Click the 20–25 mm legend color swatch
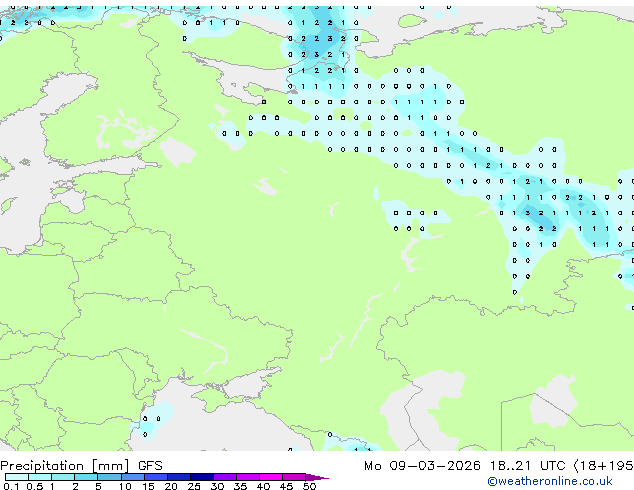This screenshot has width=634, height=490. [179, 477]
